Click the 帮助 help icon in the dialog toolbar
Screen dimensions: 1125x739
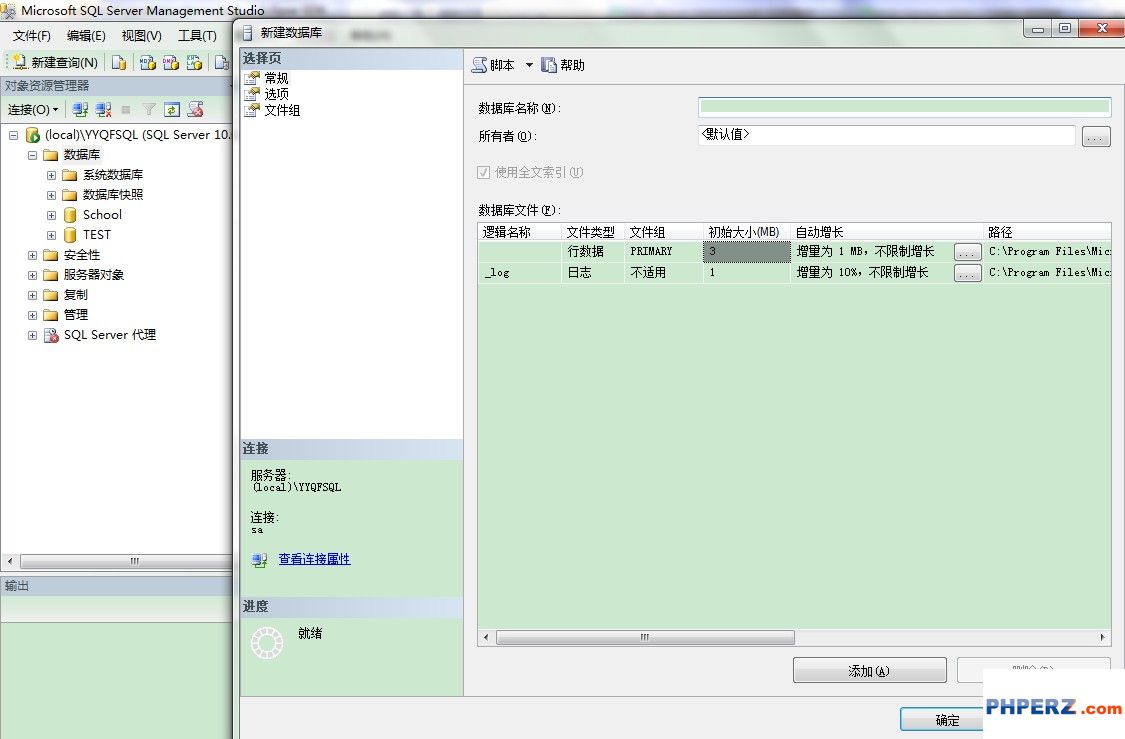click(549, 65)
